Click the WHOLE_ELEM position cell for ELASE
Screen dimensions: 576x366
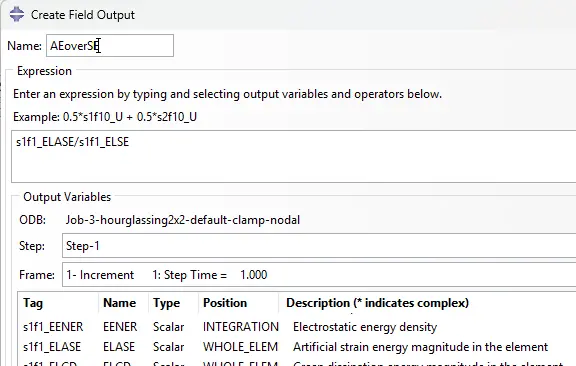coord(240,347)
